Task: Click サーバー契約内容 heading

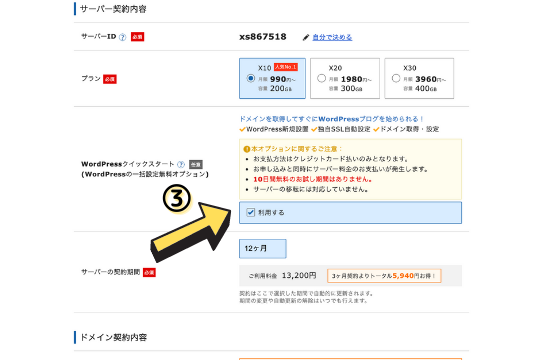Action: (113, 9)
